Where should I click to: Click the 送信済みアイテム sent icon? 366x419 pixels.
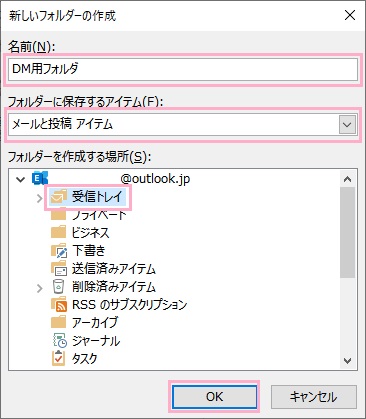[59, 269]
